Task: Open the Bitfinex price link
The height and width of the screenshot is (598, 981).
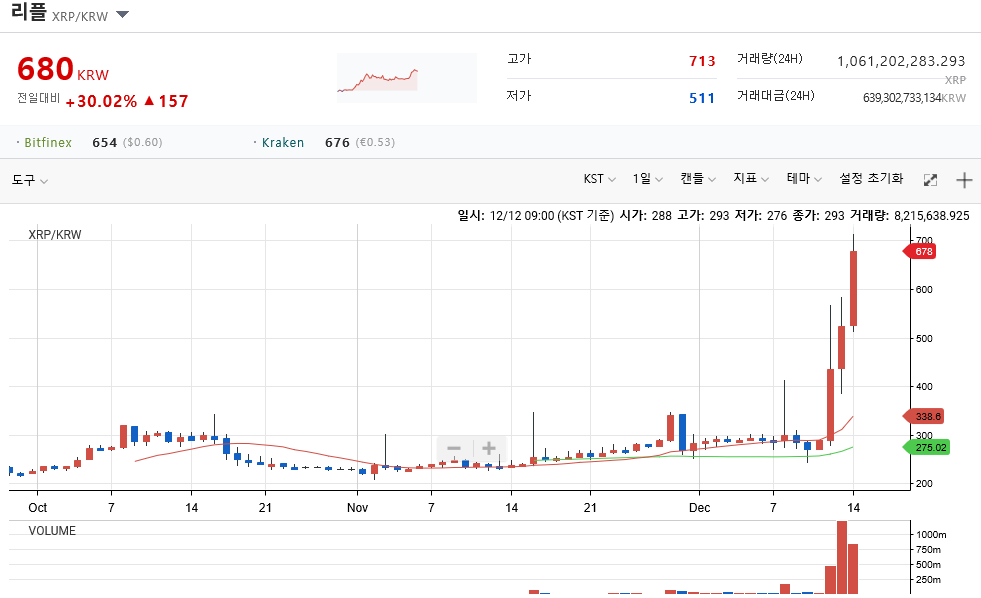Action: click(48, 143)
